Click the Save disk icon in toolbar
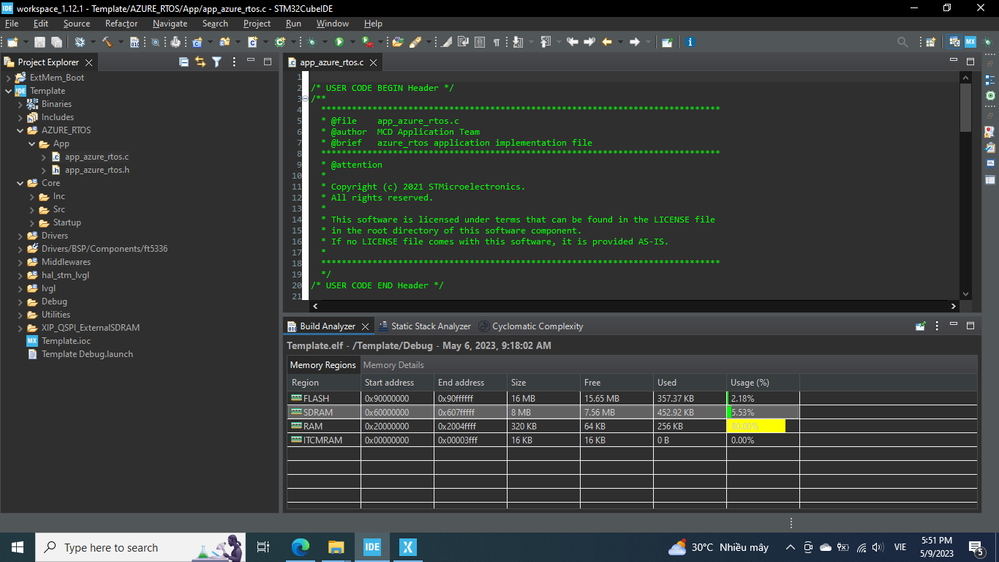 click(40, 42)
